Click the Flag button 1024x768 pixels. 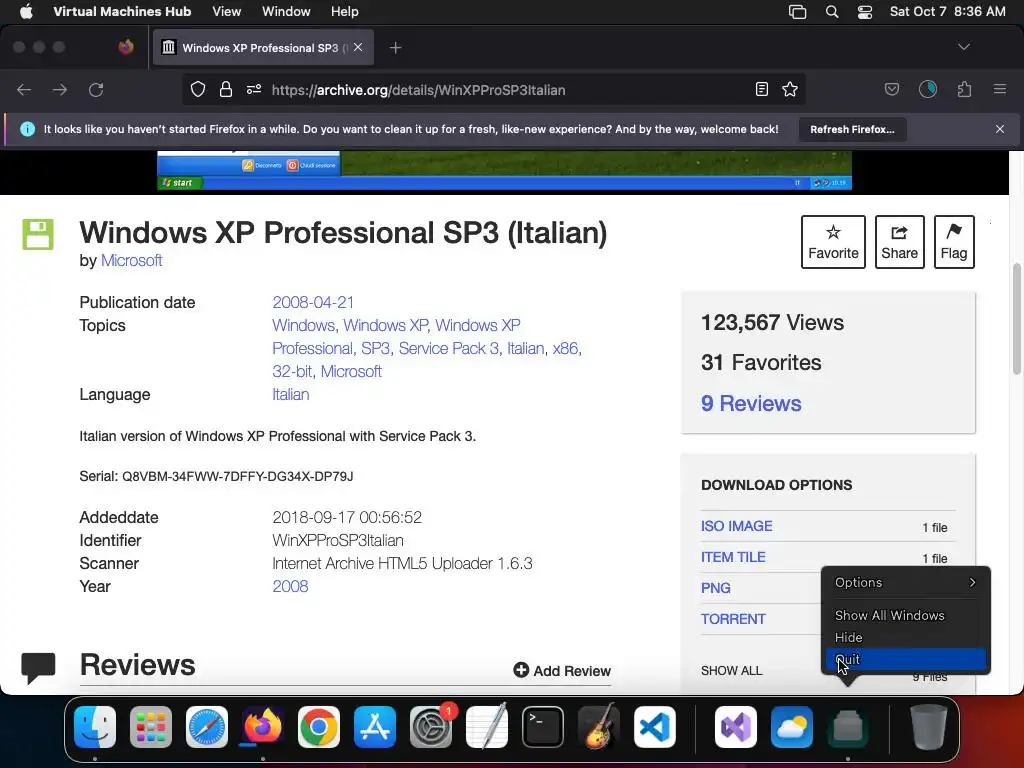pos(954,242)
